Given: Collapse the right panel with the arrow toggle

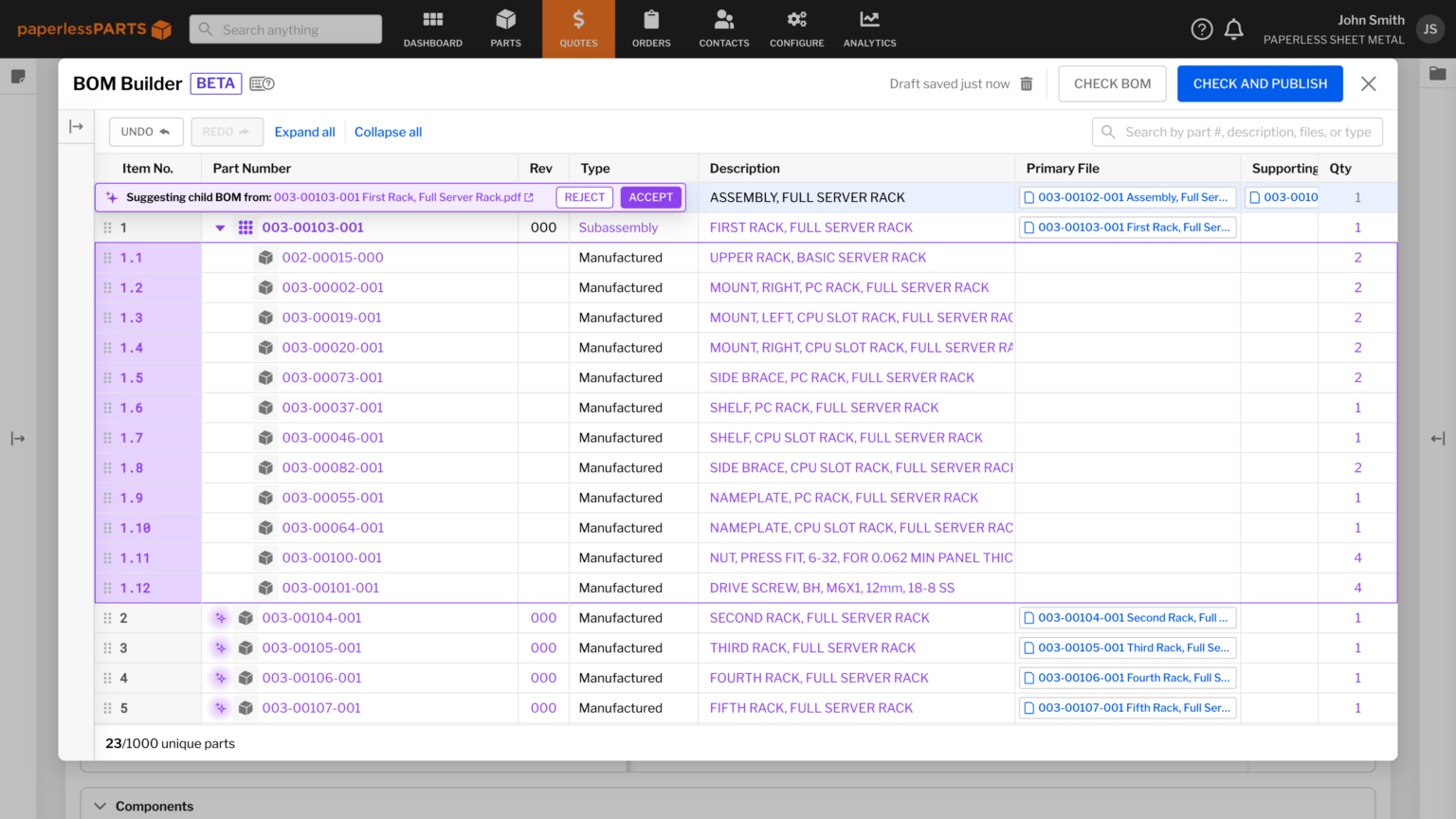Looking at the screenshot, I should 1439,439.
